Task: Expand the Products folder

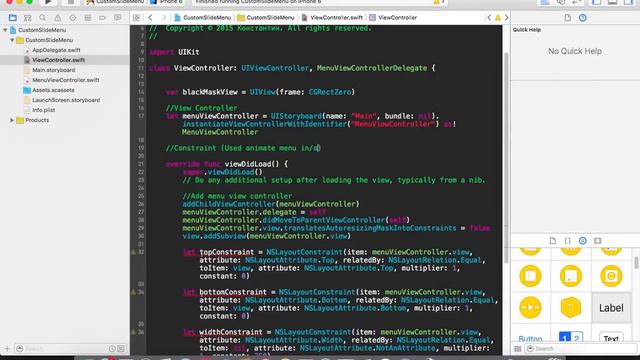Action: 12,120
